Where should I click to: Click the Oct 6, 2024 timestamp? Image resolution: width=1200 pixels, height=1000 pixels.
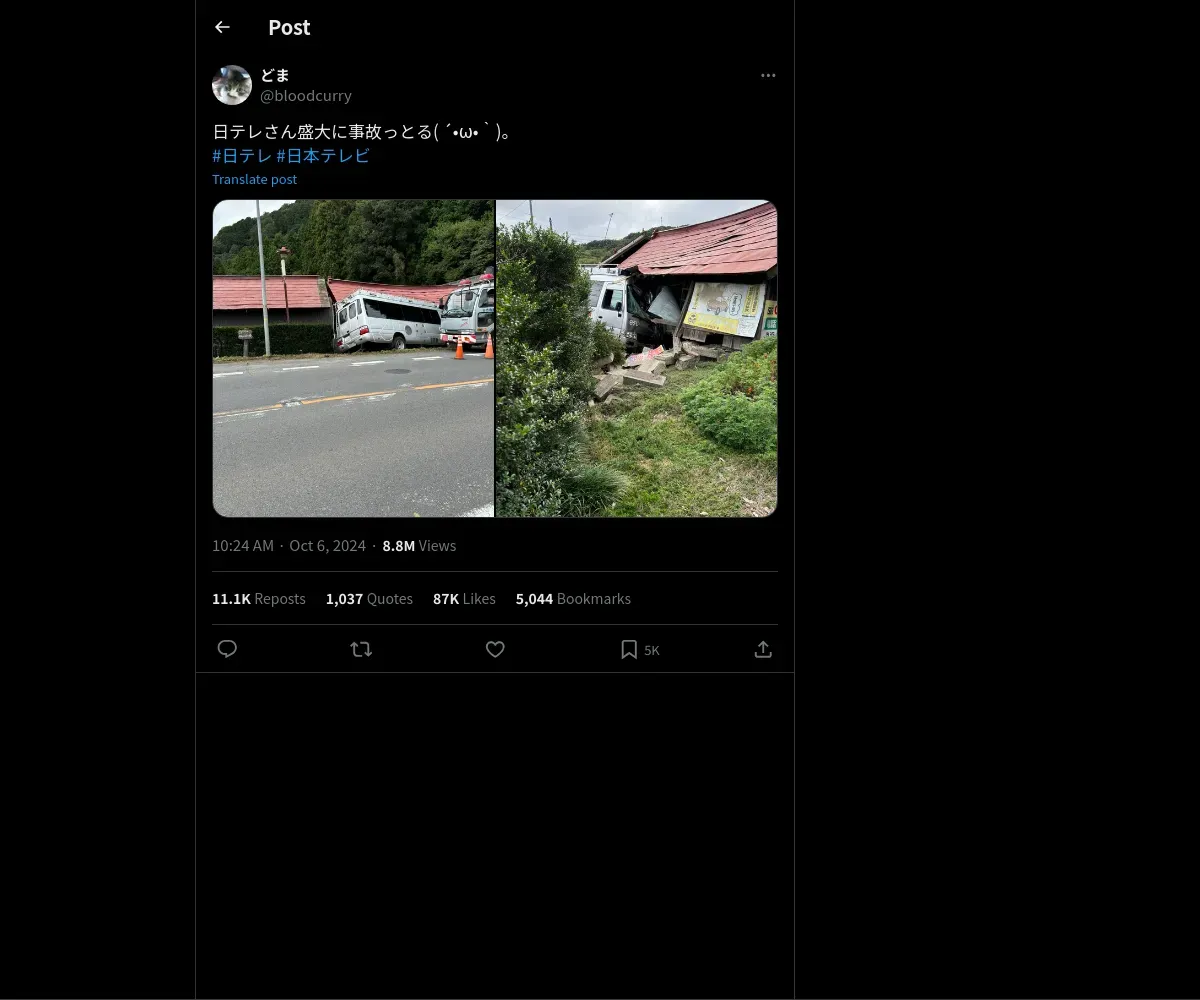(x=327, y=545)
